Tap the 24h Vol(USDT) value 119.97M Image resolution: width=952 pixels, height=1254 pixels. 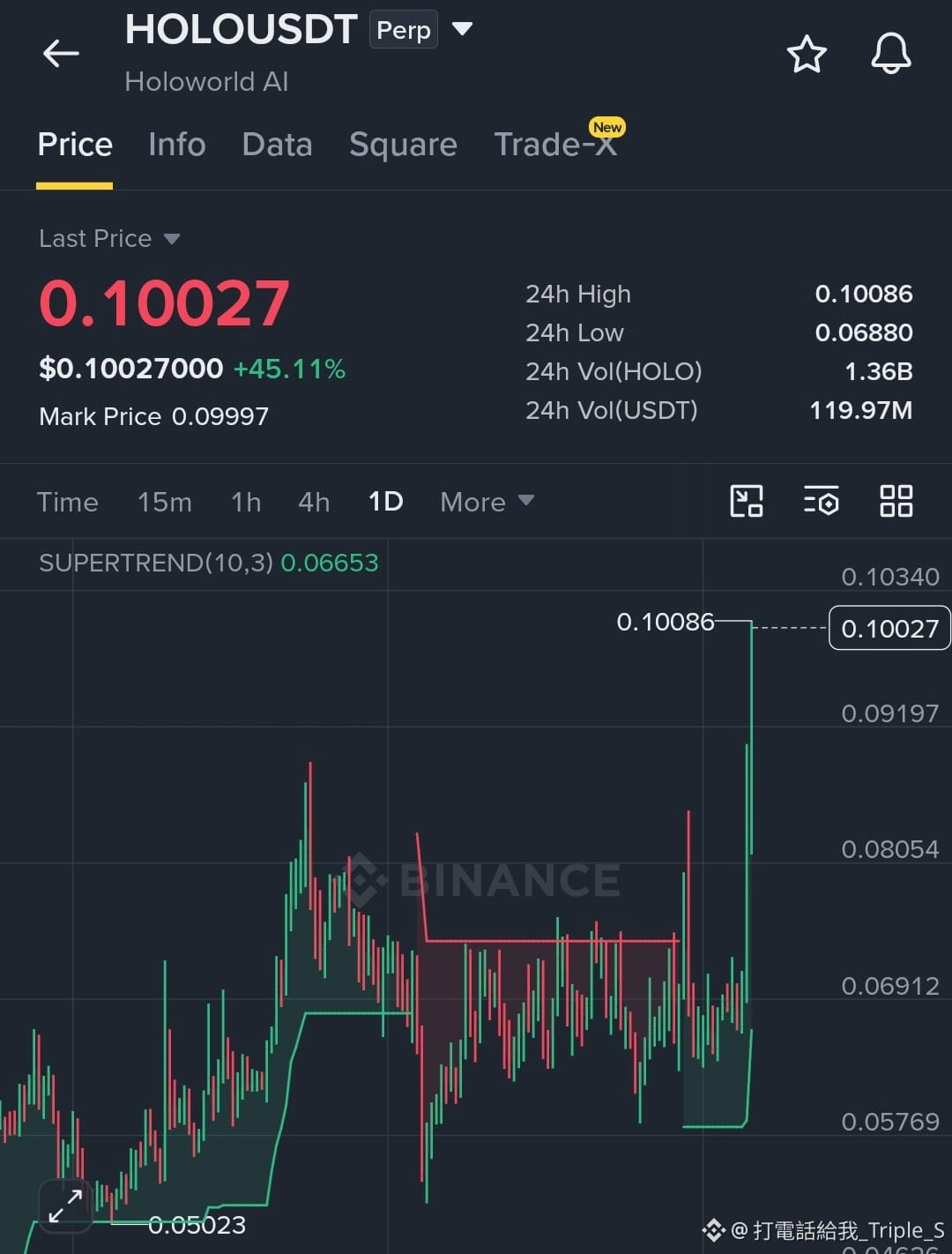pyautogui.click(x=861, y=410)
